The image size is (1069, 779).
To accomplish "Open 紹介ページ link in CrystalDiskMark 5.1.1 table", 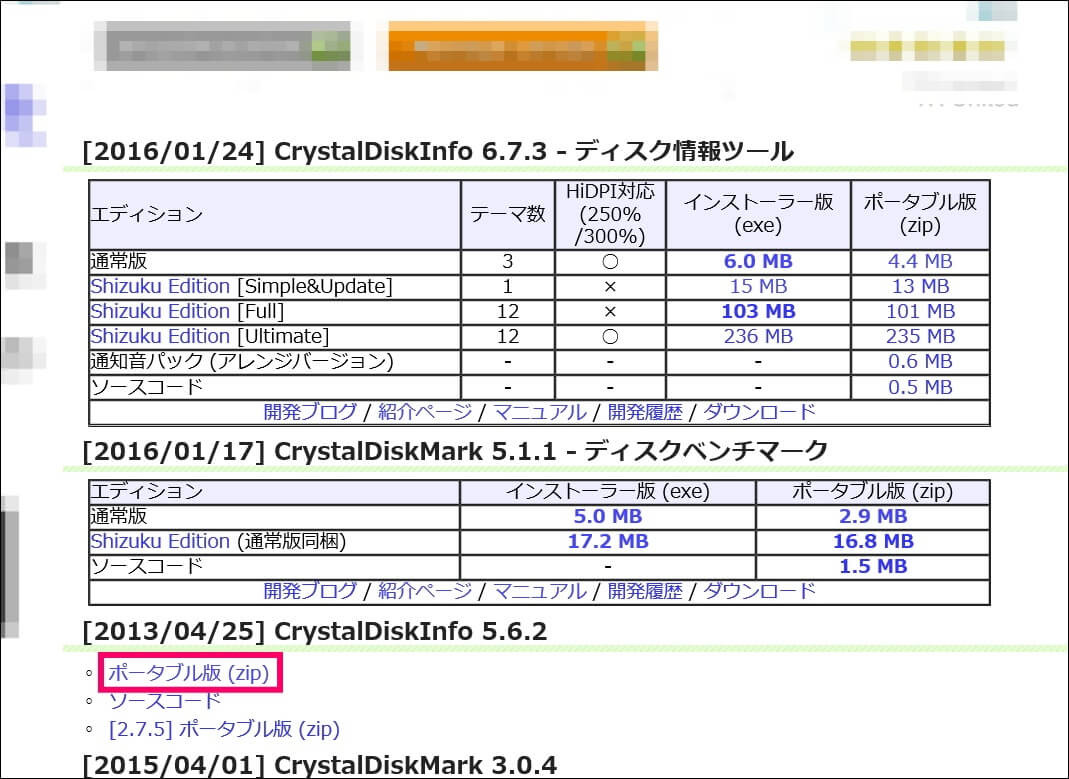I will [425, 591].
